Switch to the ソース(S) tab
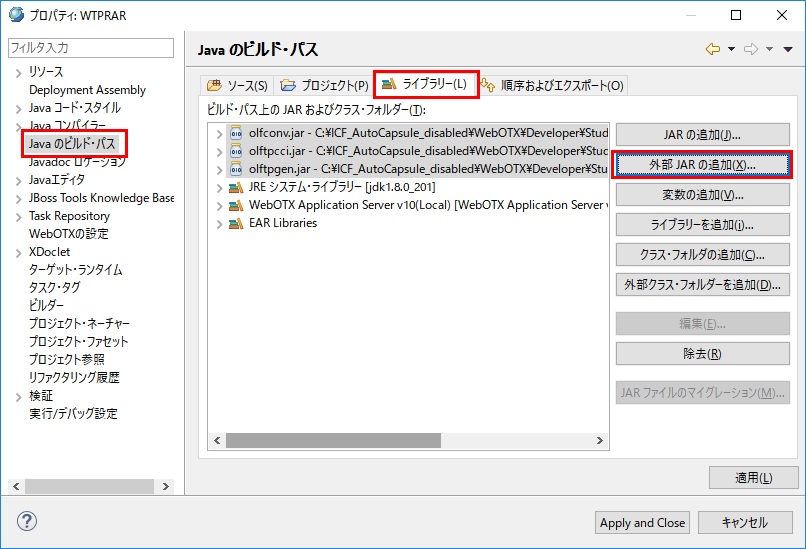Image resolution: width=806 pixels, height=549 pixels. (x=237, y=85)
